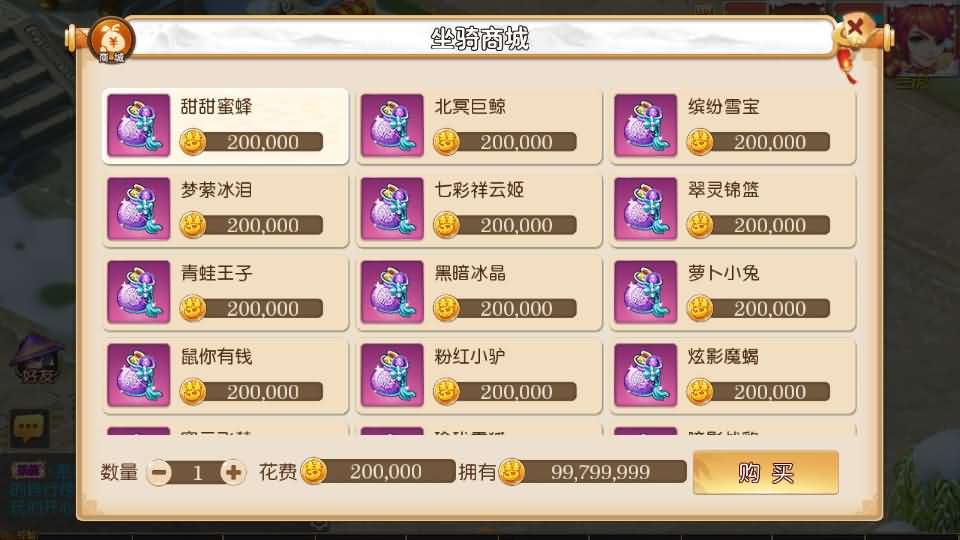This screenshot has width=960, height=540.
Task: Select the 甜甜蜜蜂 mount bag icon
Action: click(138, 126)
